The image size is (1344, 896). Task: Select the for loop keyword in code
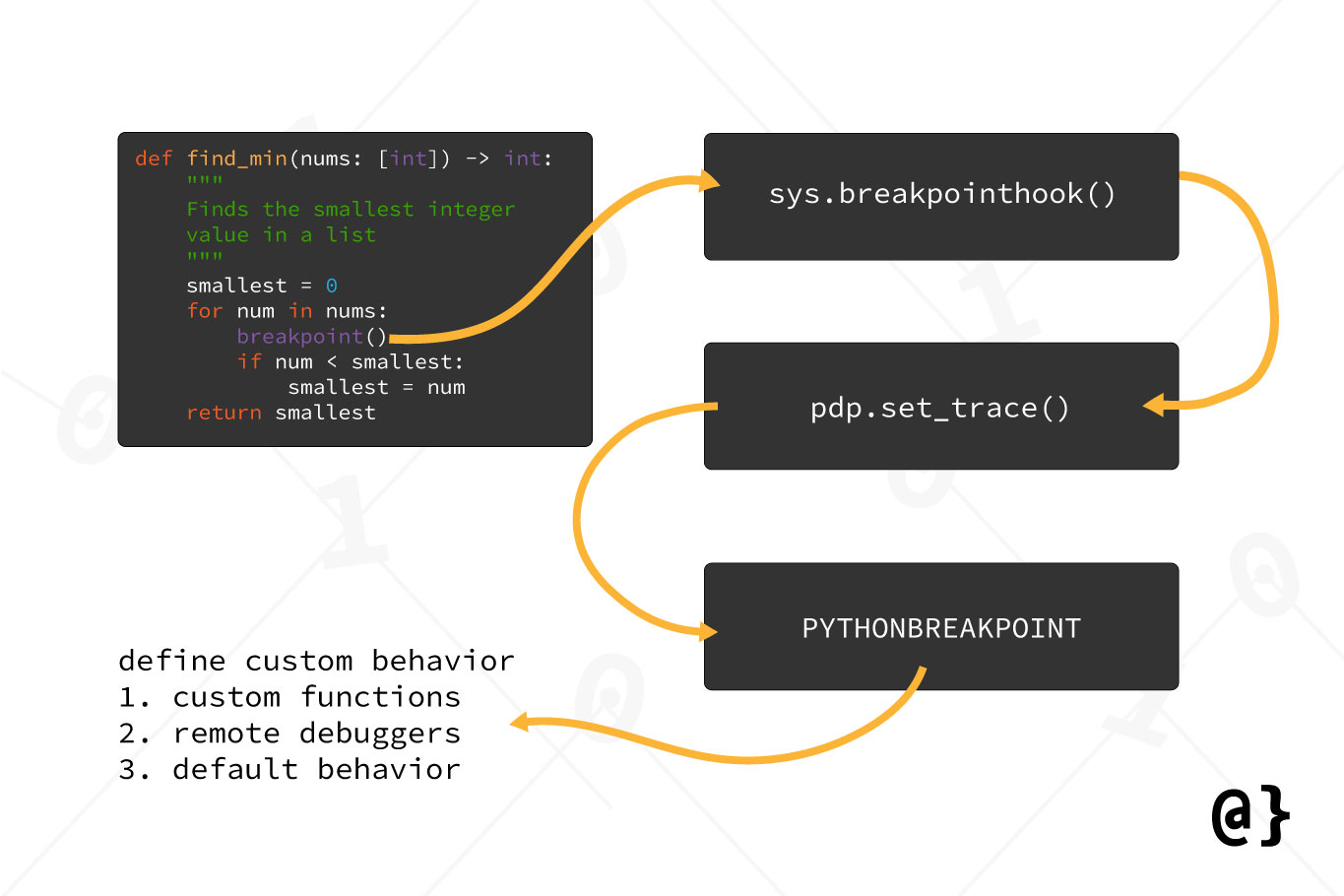(x=204, y=310)
